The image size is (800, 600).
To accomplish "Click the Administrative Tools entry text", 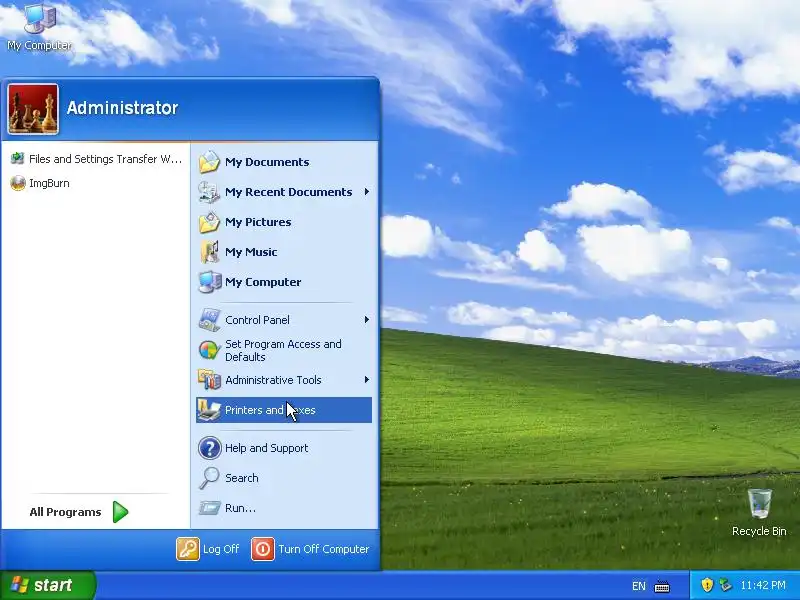I will pyautogui.click(x=273, y=380).
